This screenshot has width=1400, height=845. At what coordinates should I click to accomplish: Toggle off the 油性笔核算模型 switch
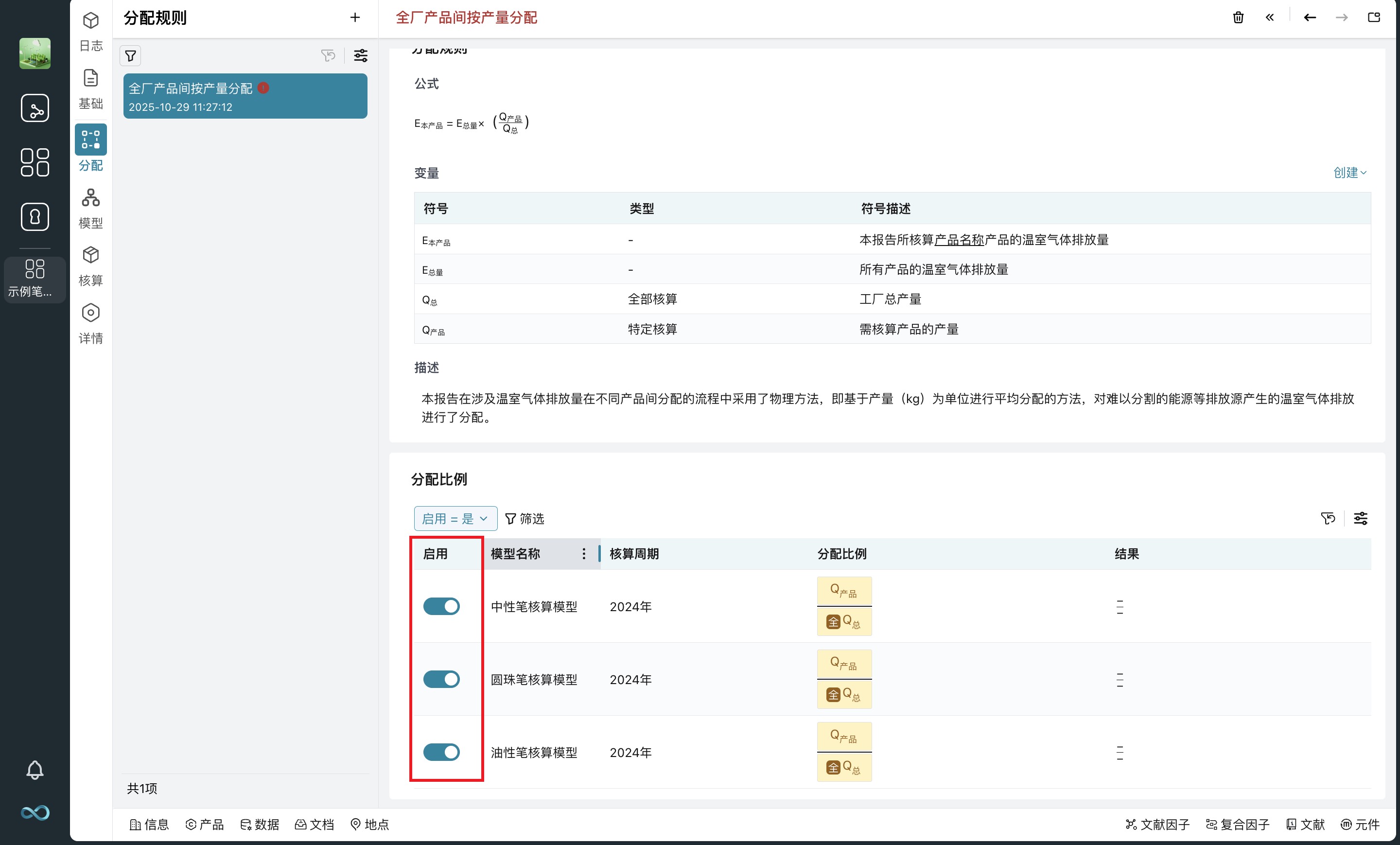click(x=441, y=752)
